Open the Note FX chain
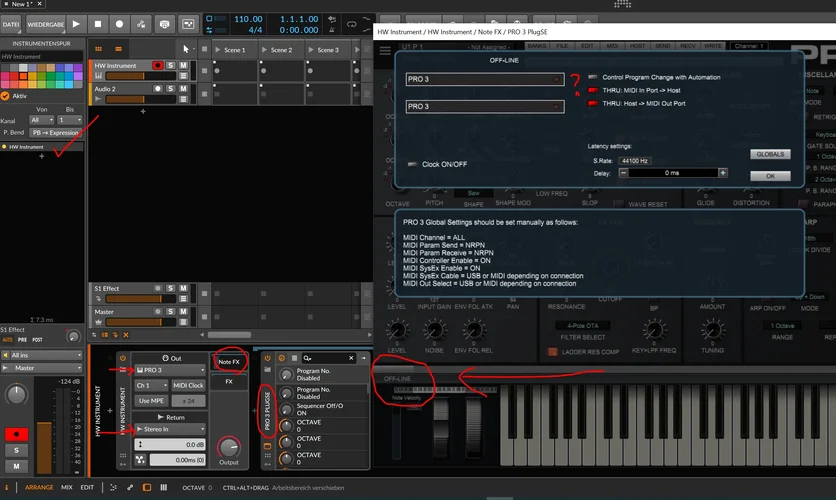This screenshot has width=836, height=500. [x=229, y=361]
